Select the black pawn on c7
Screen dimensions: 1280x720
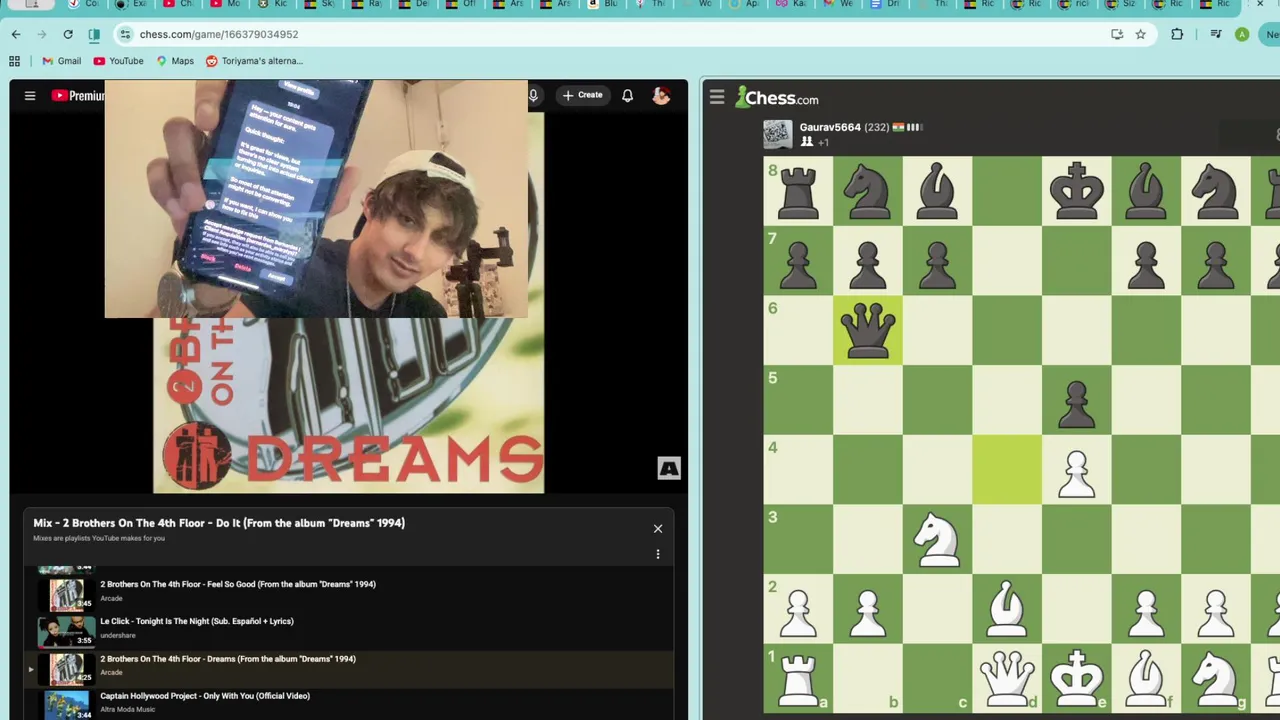938,261
